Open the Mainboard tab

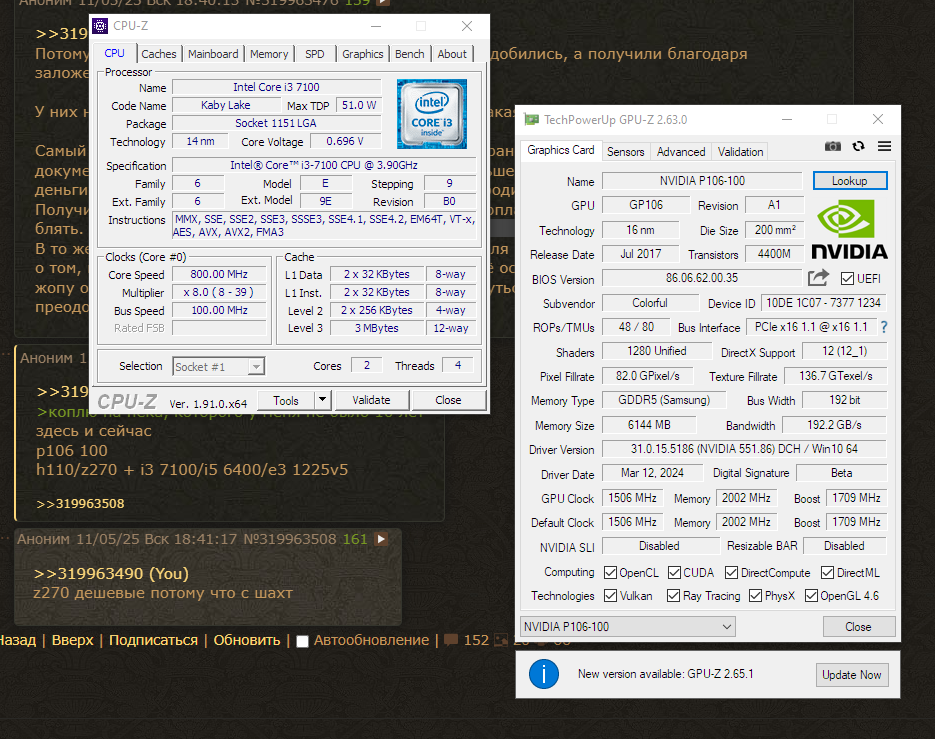(213, 54)
